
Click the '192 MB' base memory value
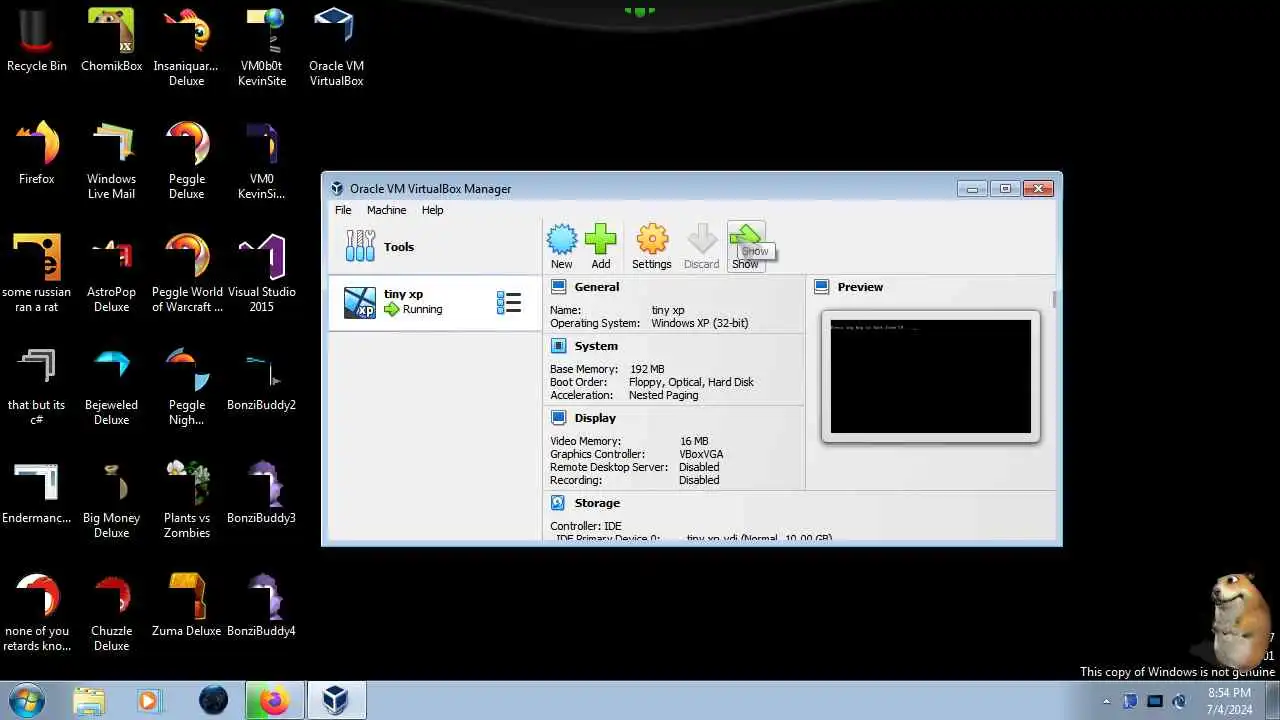[x=647, y=369]
